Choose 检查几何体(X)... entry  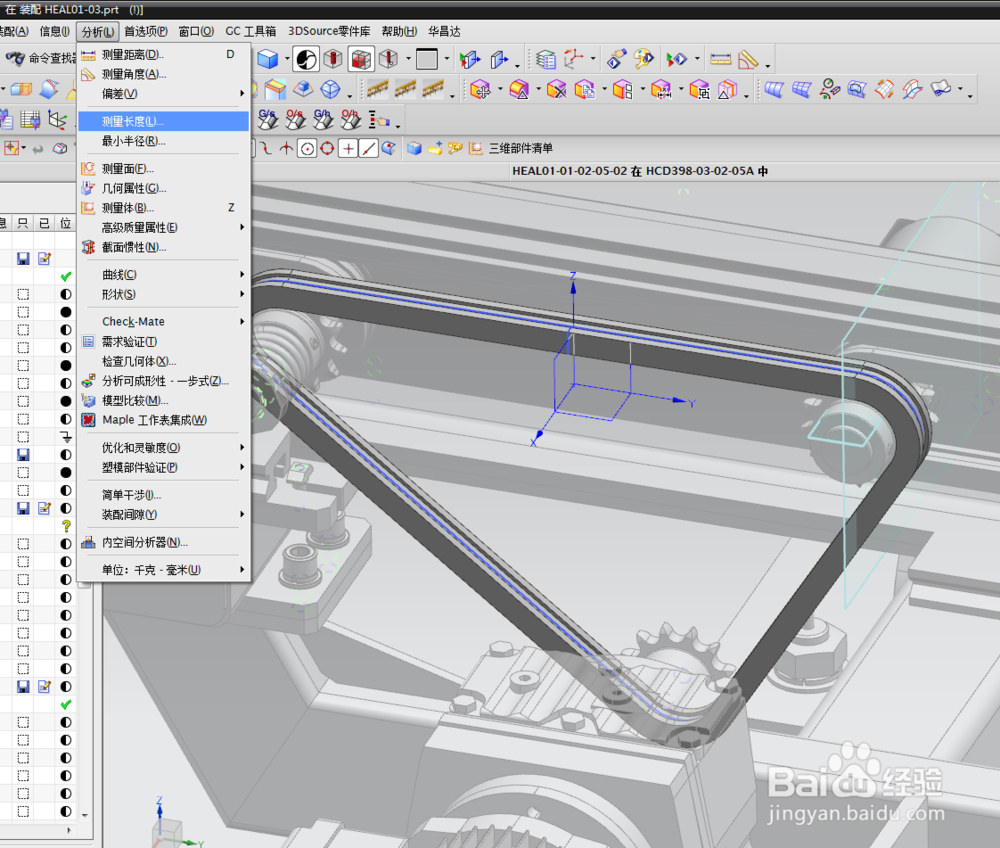tap(163, 362)
